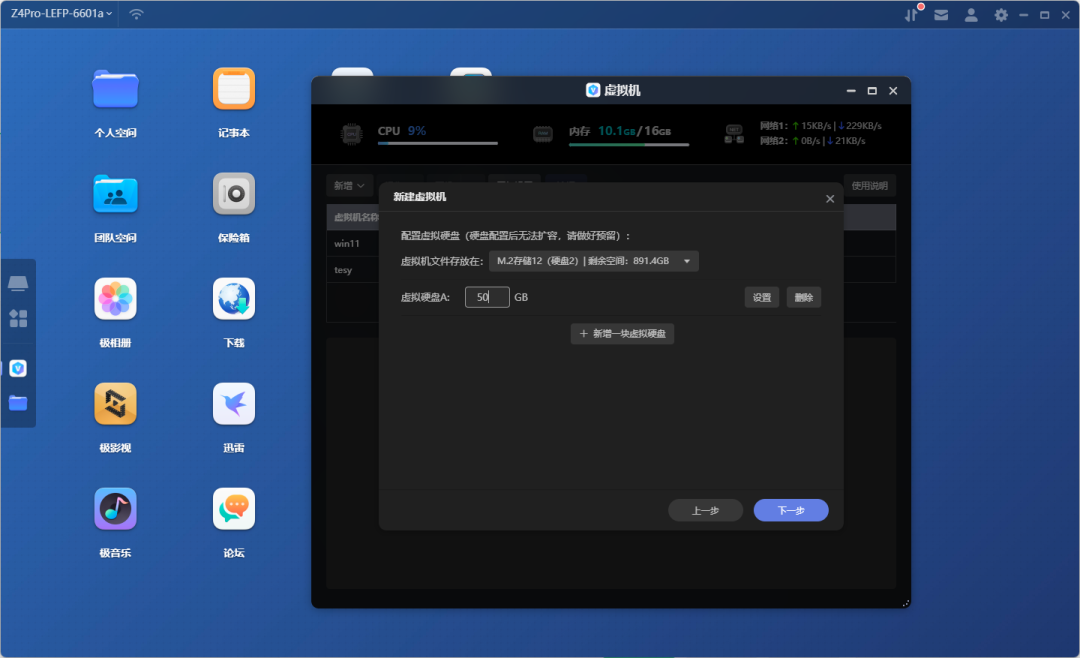
Task: Open the 下载 download app
Action: tap(233, 299)
